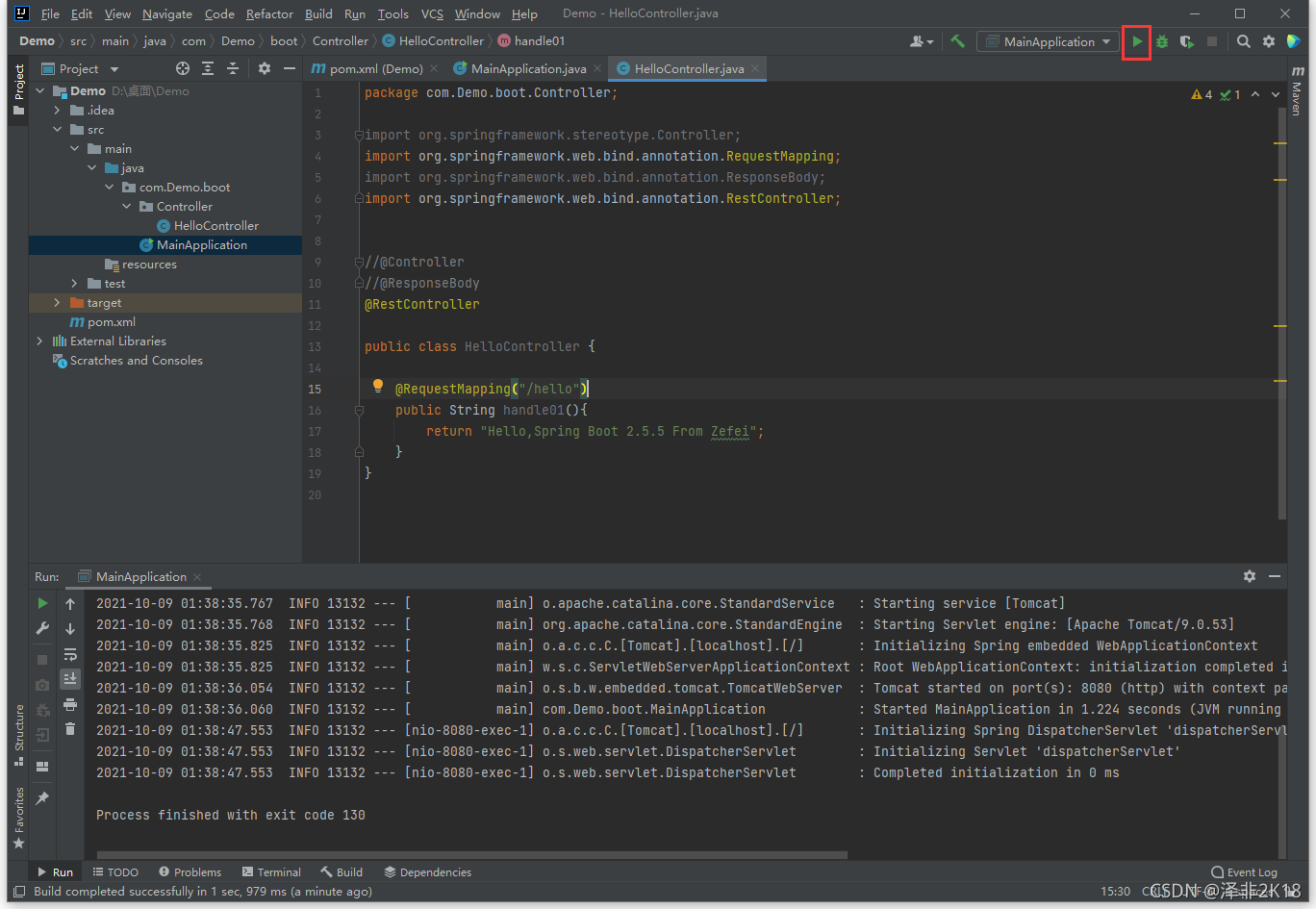The height and width of the screenshot is (909, 1316).
Task: Open Search Everywhere magnifier icon
Action: [1244, 41]
